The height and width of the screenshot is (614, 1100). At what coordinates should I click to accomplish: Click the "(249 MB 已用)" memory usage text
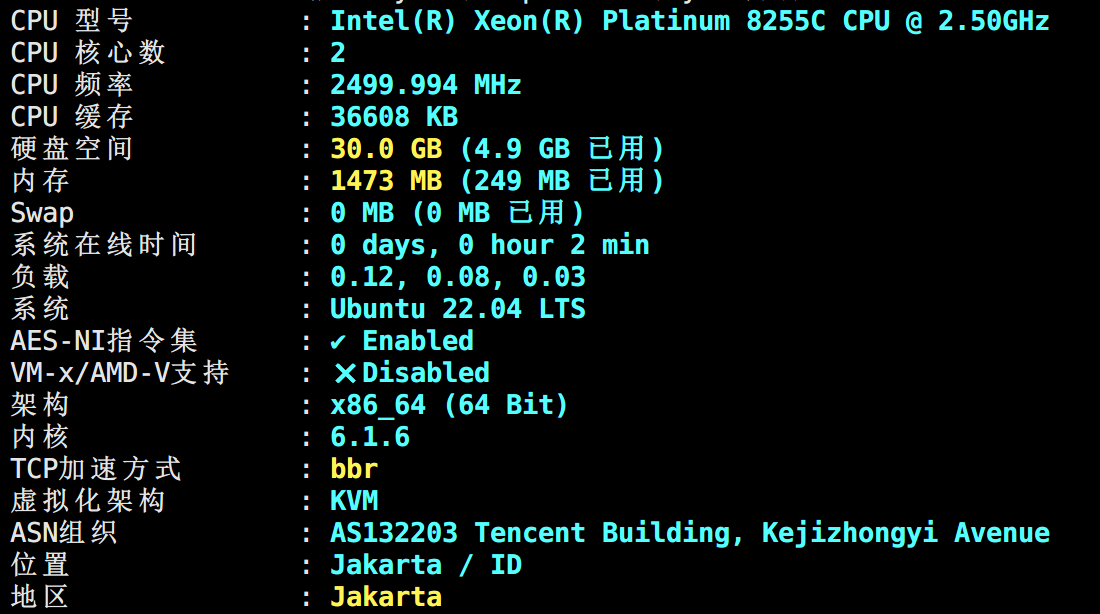click(562, 181)
